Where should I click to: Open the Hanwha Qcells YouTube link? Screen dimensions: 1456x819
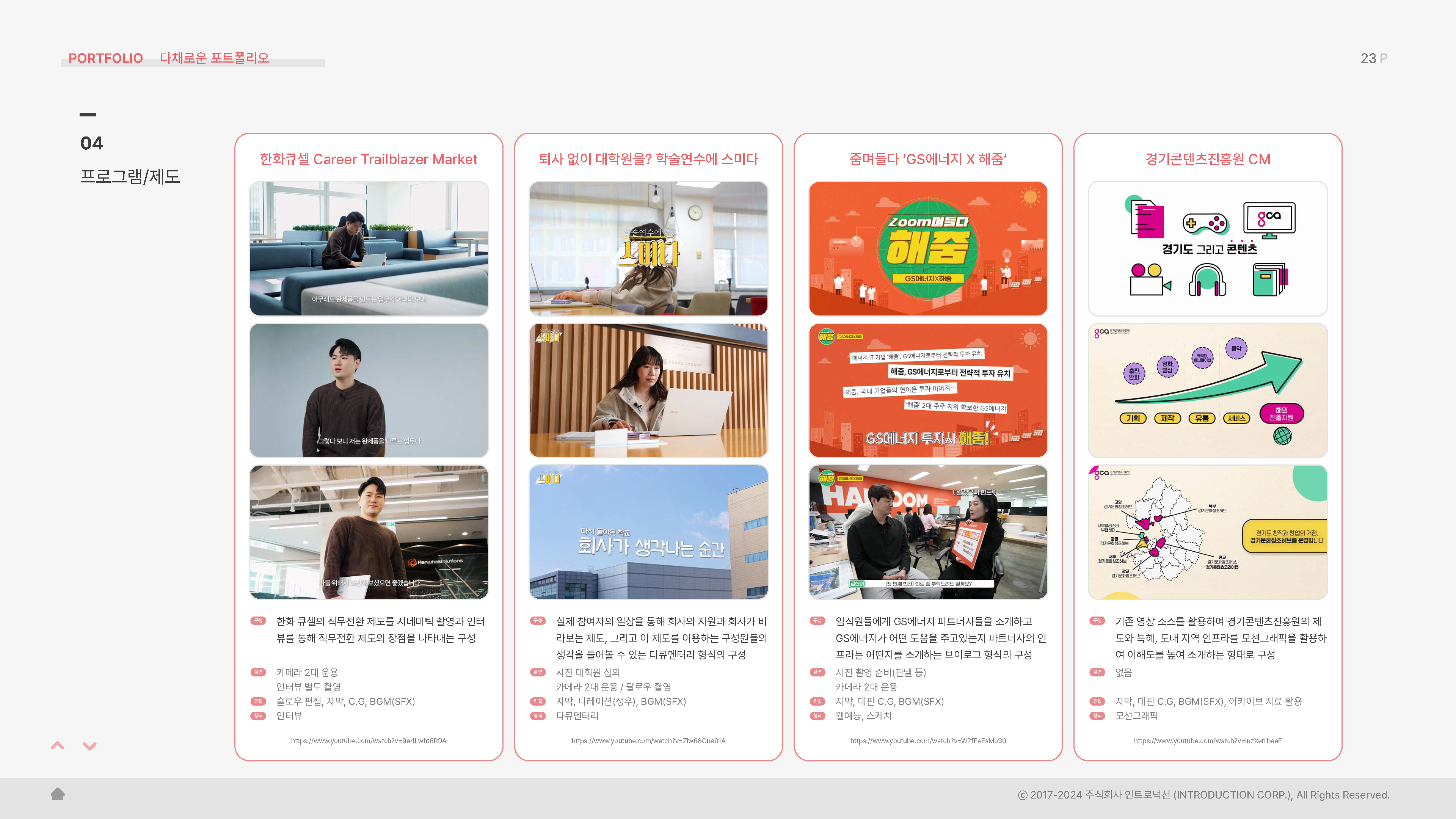click(x=369, y=741)
